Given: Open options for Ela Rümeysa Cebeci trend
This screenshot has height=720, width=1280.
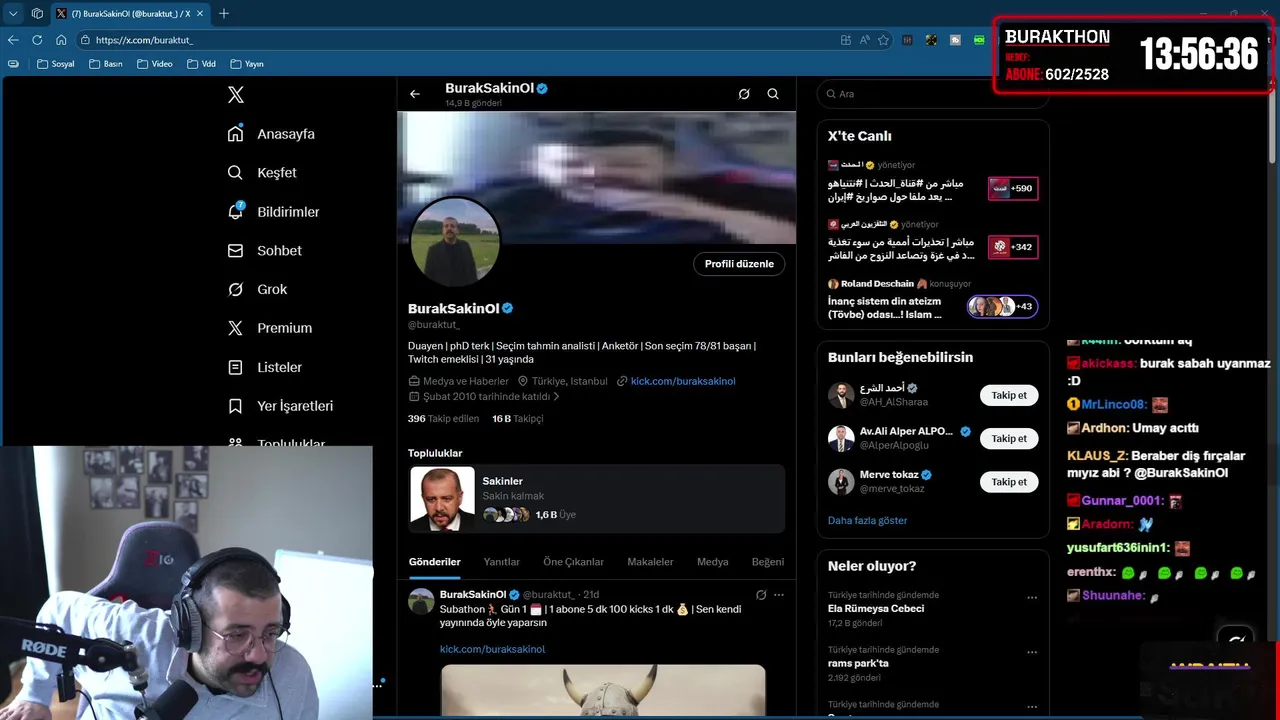Looking at the screenshot, I should (x=1032, y=598).
